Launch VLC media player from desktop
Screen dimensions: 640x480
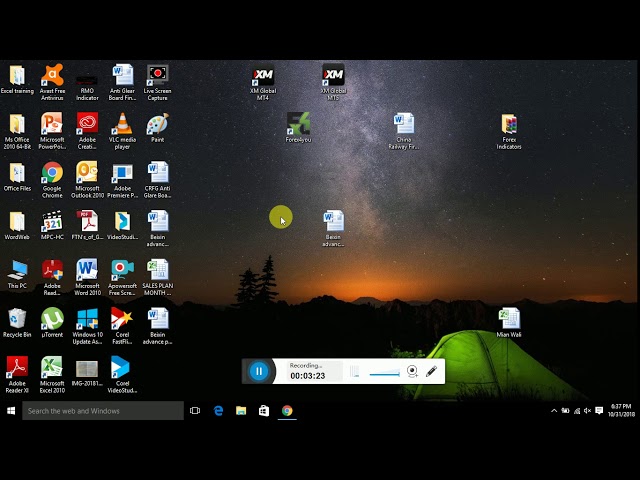[122, 125]
